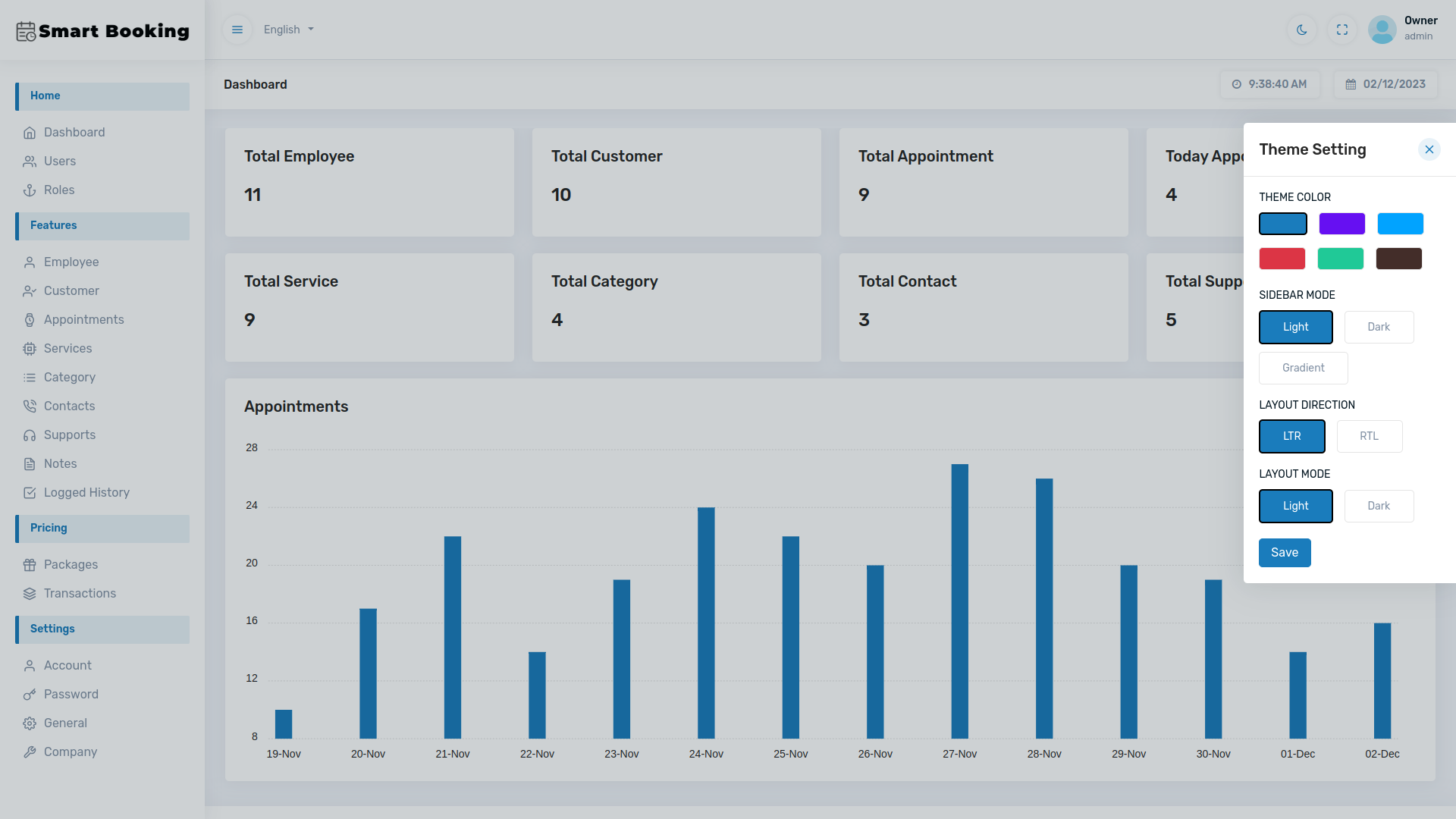Open the date 02/12/2023 picker

tap(1385, 84)
